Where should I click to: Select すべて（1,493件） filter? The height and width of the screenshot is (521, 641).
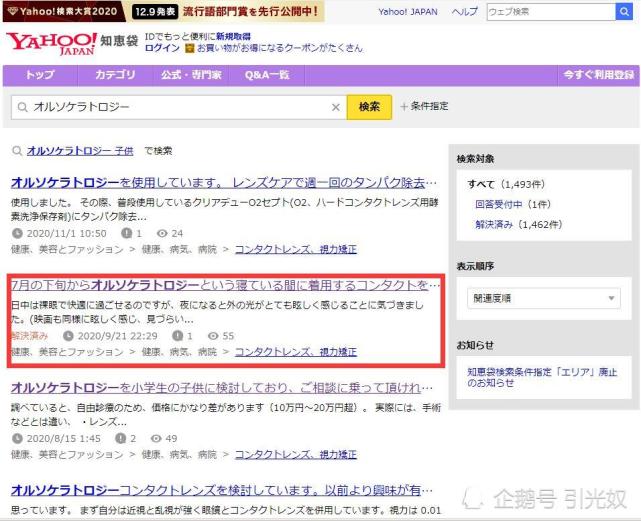point(506,184)
